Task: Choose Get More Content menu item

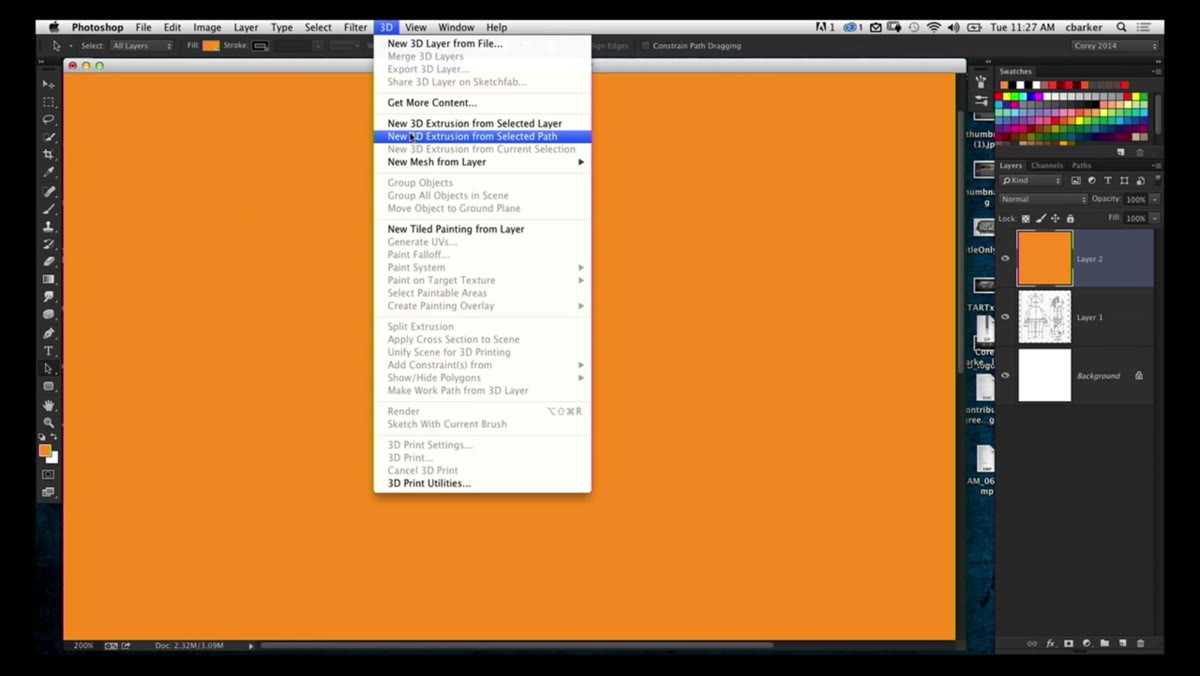Action: (482, 103)
